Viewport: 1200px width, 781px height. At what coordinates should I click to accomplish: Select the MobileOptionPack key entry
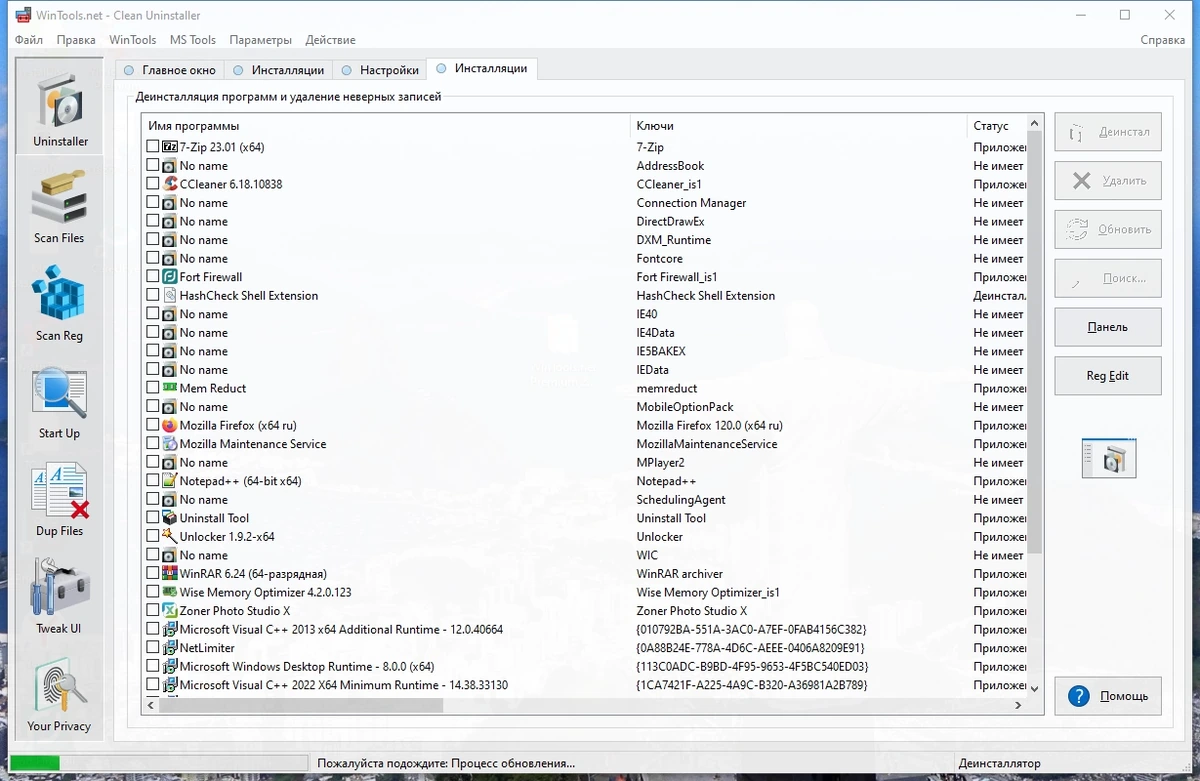tap(685, 407)
